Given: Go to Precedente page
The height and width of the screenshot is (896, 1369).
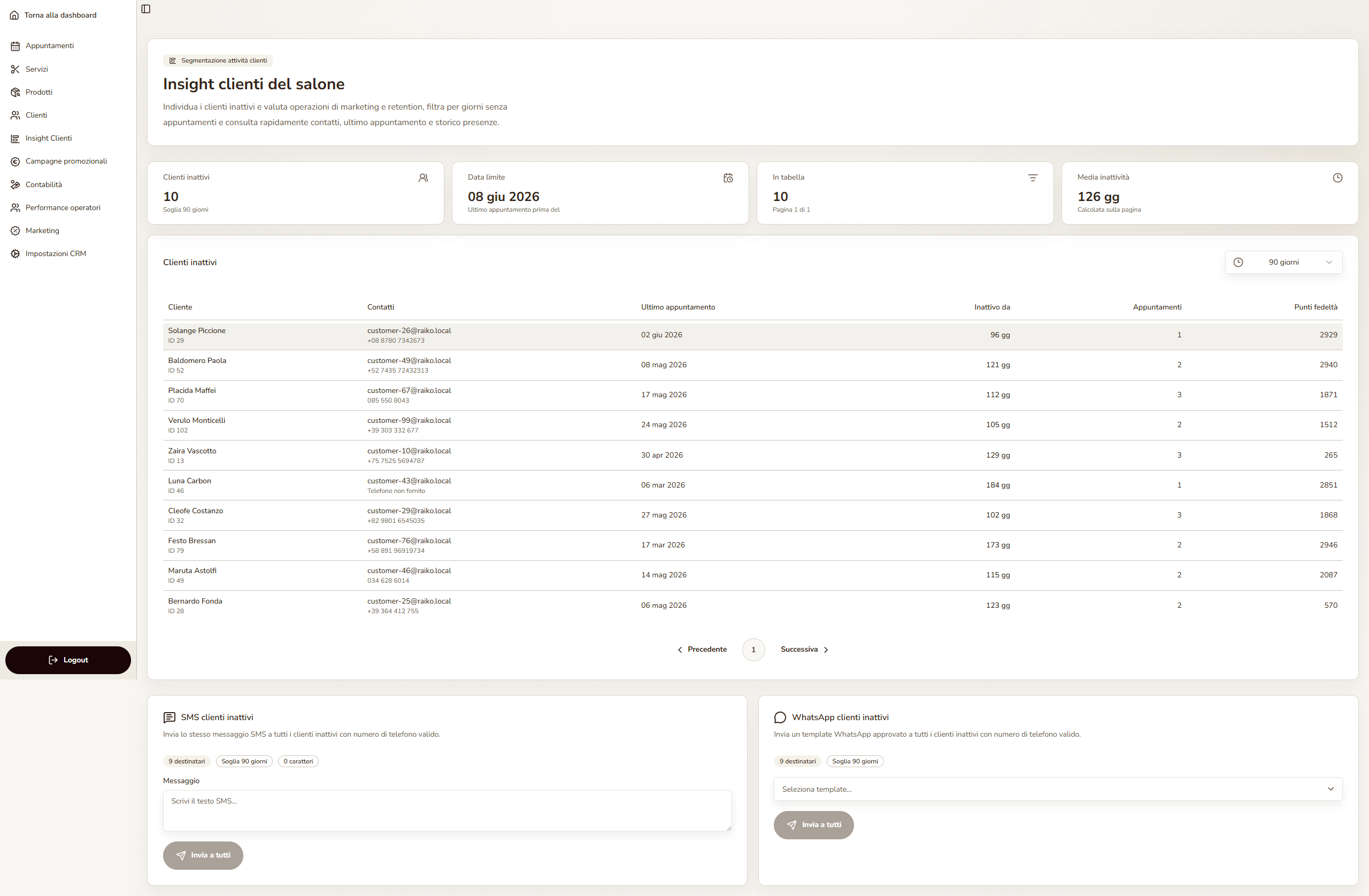Looking at the screenshot, I should tap(702, 650).
